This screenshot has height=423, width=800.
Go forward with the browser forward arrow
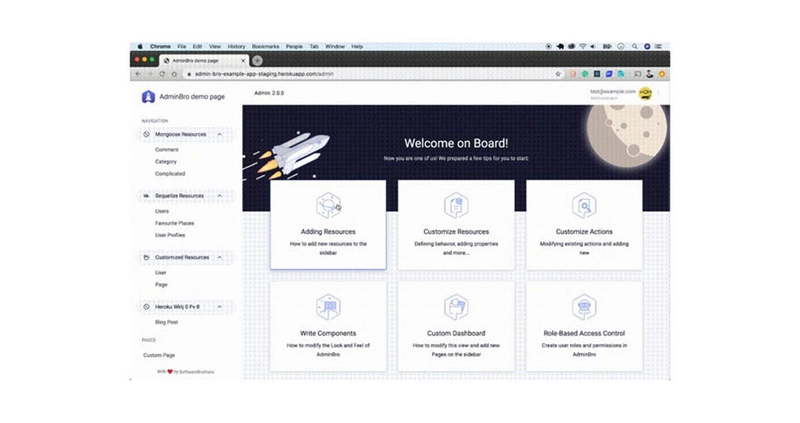click(x=150, y=74)
